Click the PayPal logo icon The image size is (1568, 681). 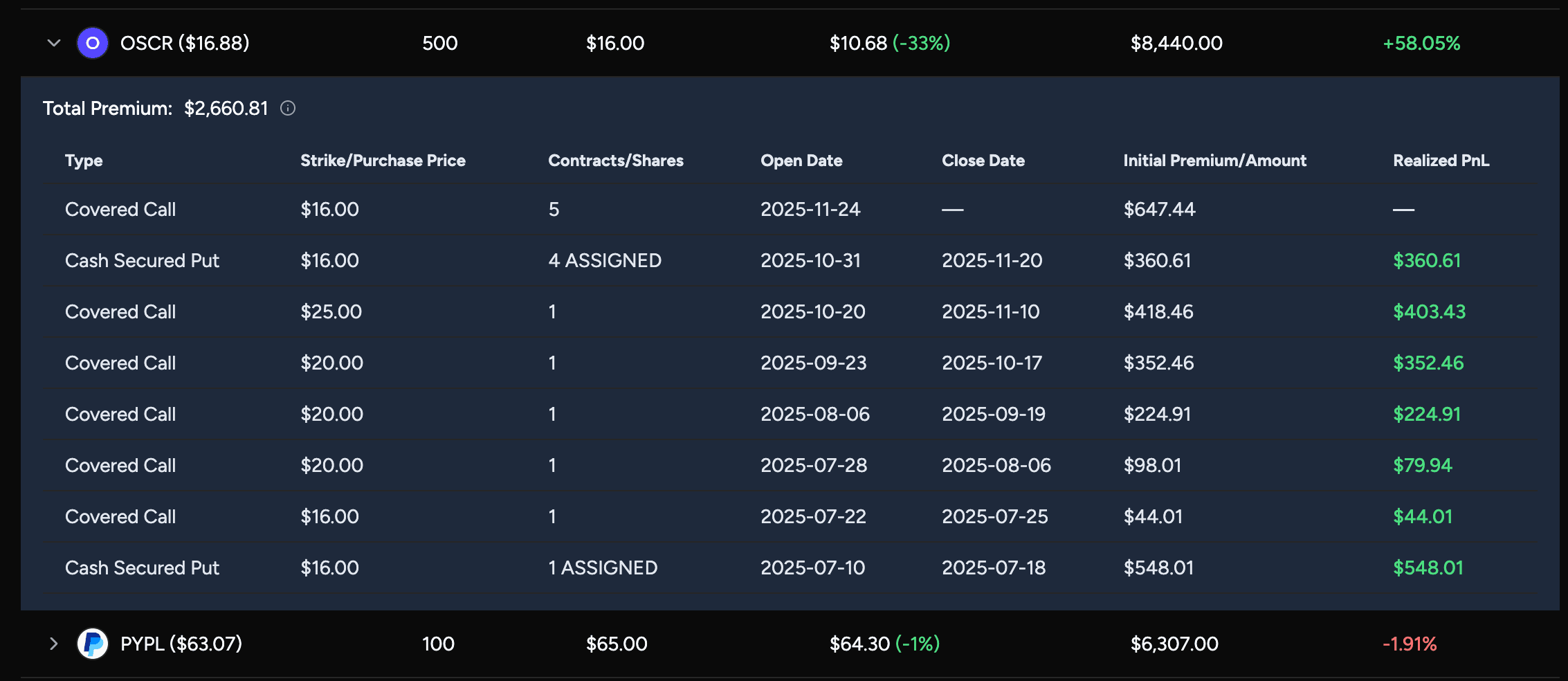pos(92,644)
